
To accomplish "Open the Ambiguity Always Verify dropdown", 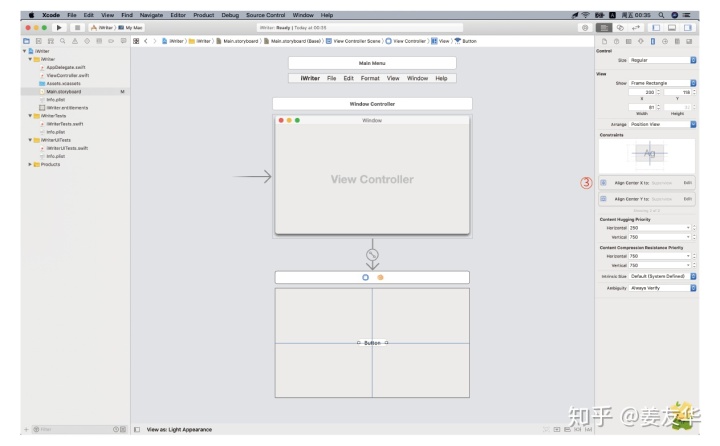I will pos(663,288).
